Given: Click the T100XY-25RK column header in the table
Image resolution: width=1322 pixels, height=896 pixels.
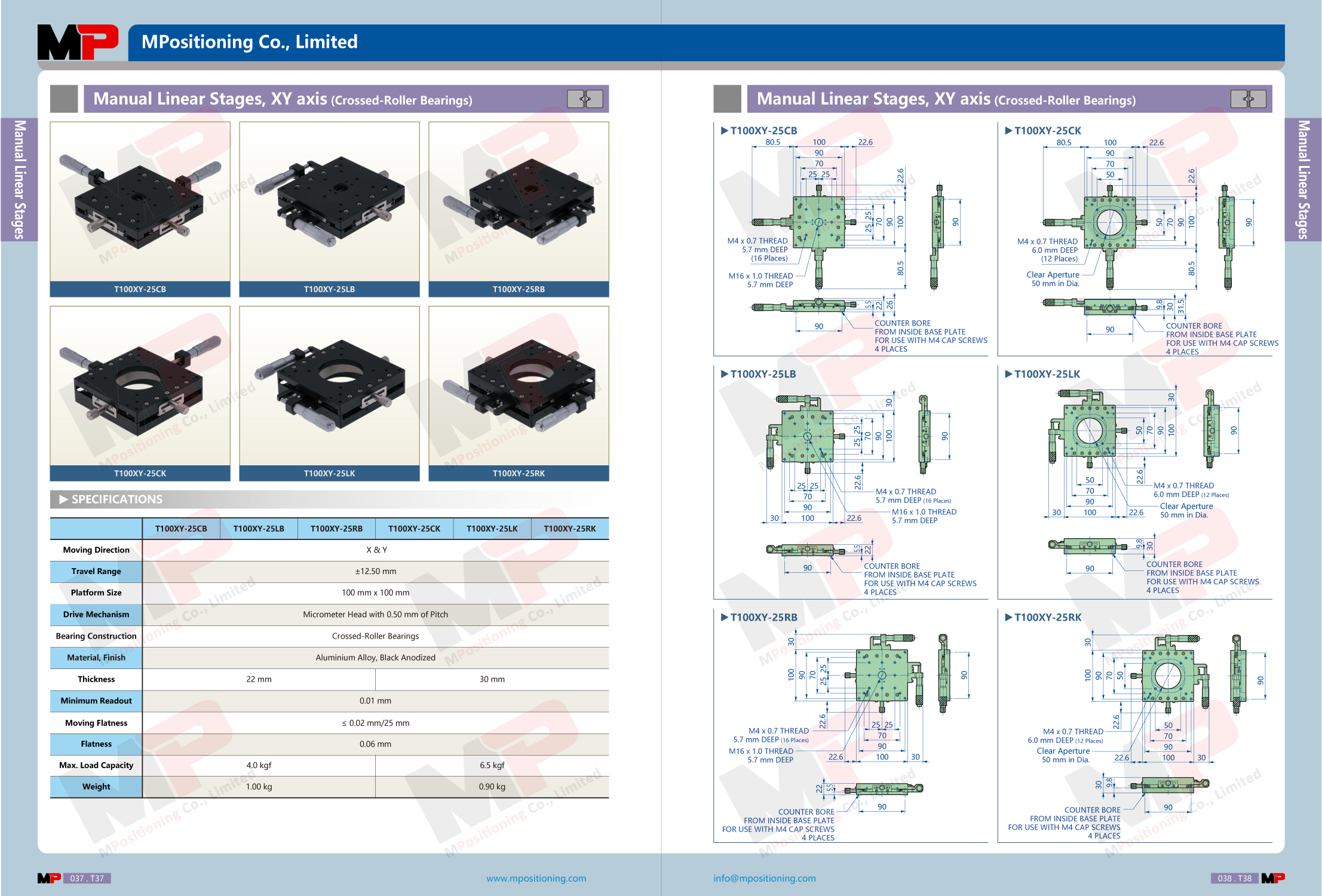Looking at the screenshot, I should (x=570, y=529).
